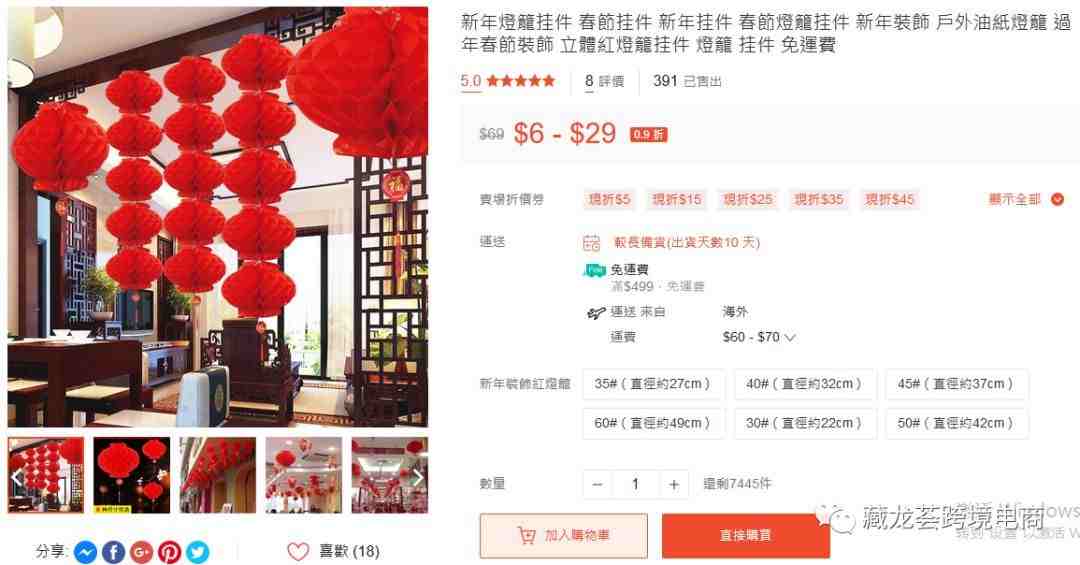
Task: Share on Twitter icon
Action: pyautogui.click(x=197, y=552)
